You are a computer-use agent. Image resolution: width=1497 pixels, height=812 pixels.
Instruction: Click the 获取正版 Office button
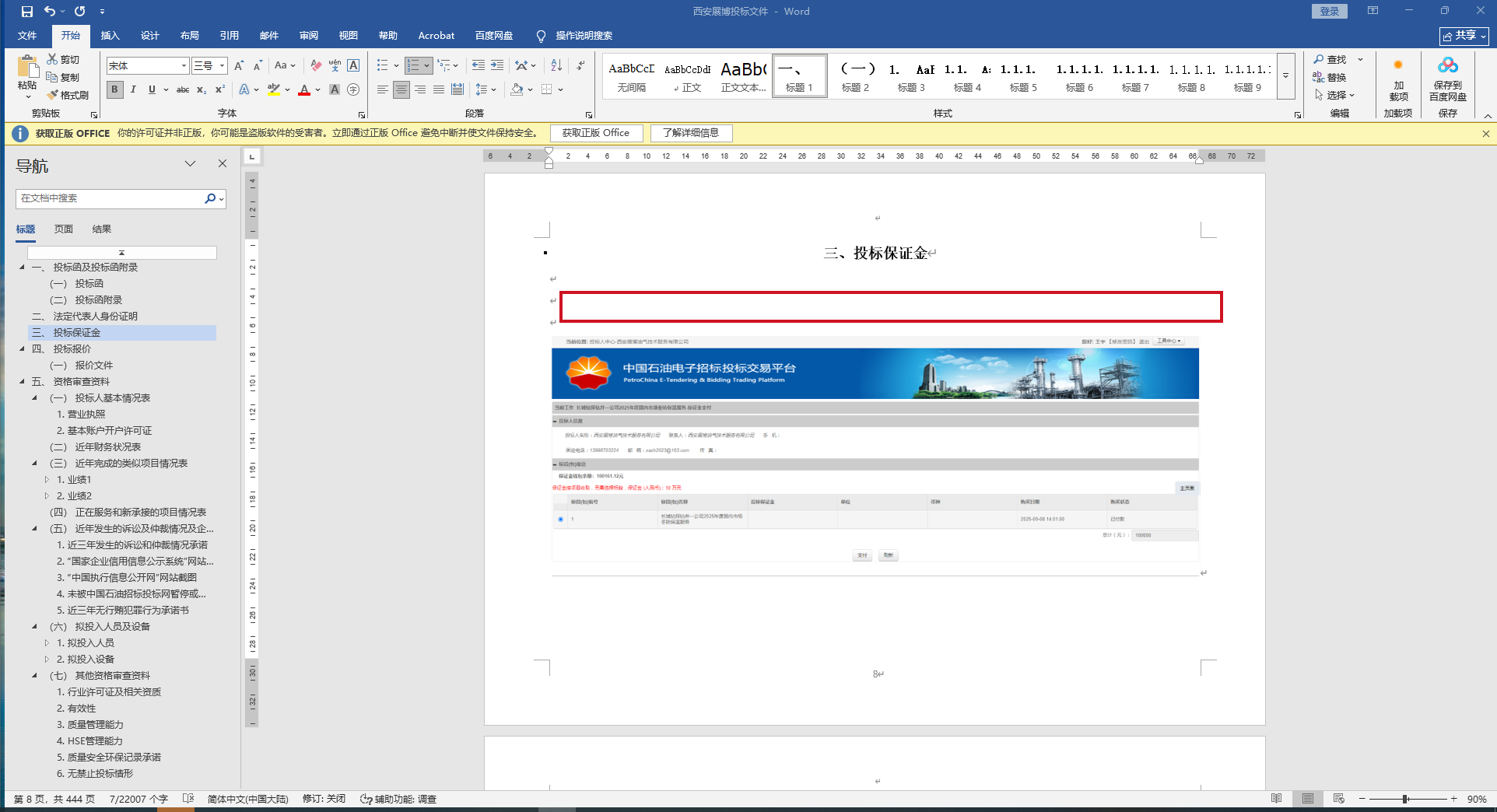[596, 133]
